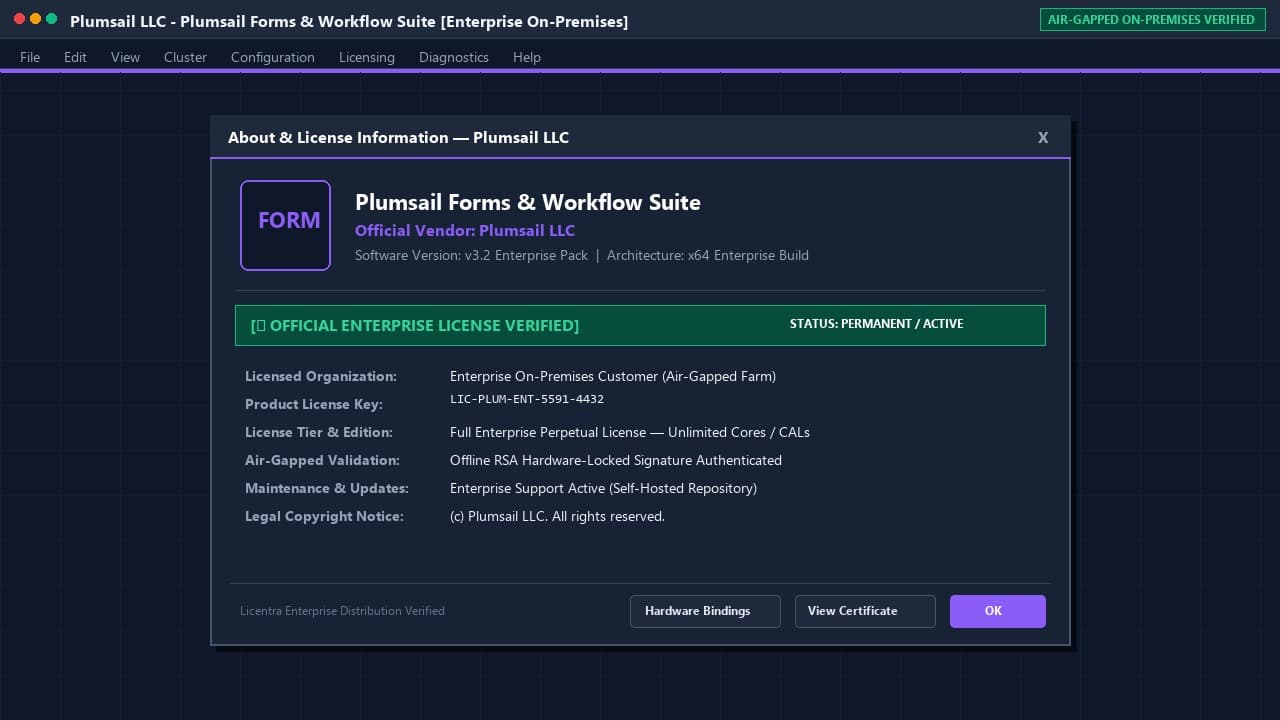Image resolution: width=1280 pixels, height=720 pixels.
Task: Open the File menu
Action: (x=30, y=57)
